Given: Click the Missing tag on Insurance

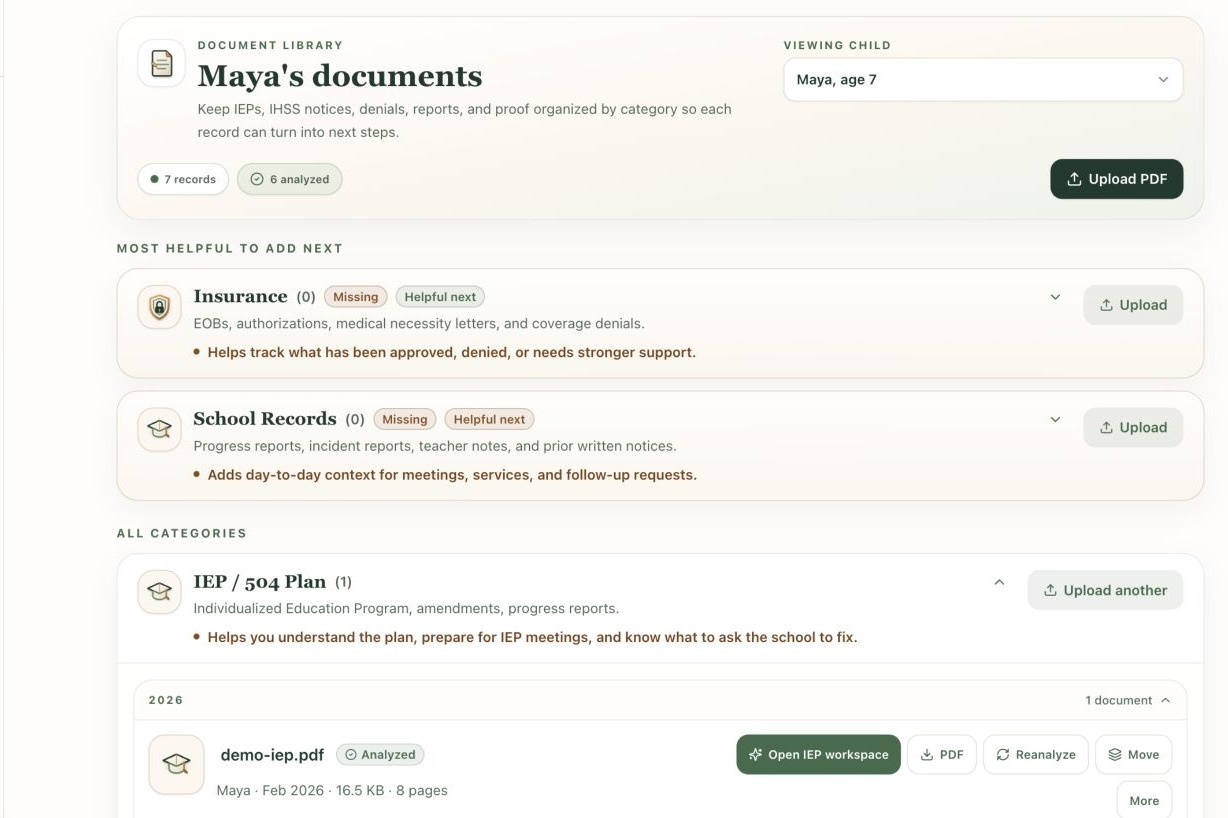Looking at the screenshot, I should (355, 297).
